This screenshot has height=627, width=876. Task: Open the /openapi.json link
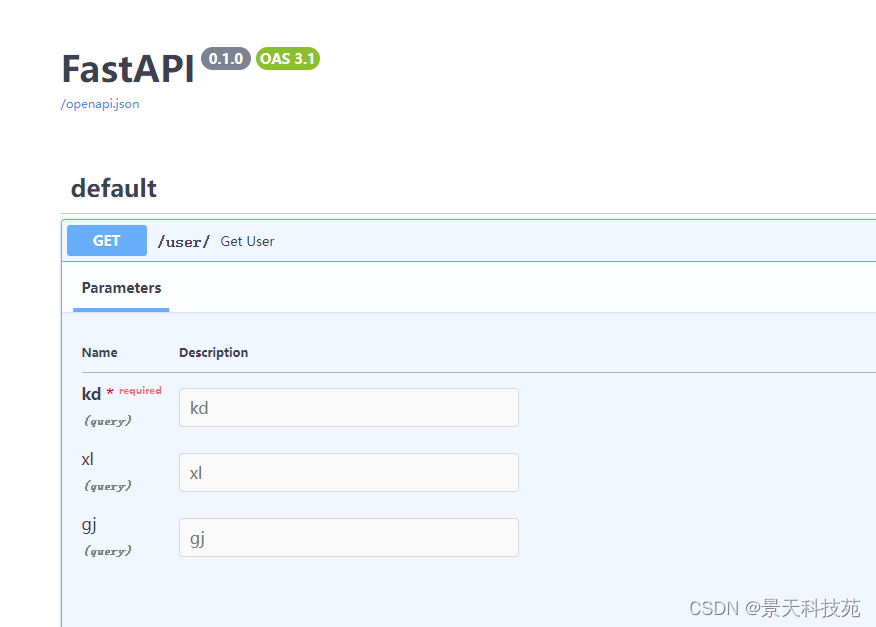100,104
